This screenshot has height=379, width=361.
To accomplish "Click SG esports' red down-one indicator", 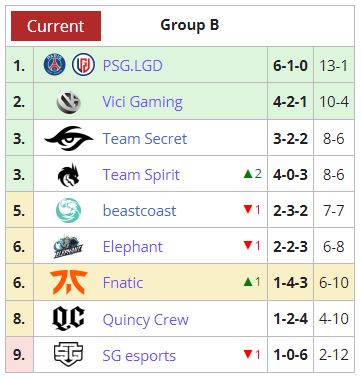I will click(252, 354).
